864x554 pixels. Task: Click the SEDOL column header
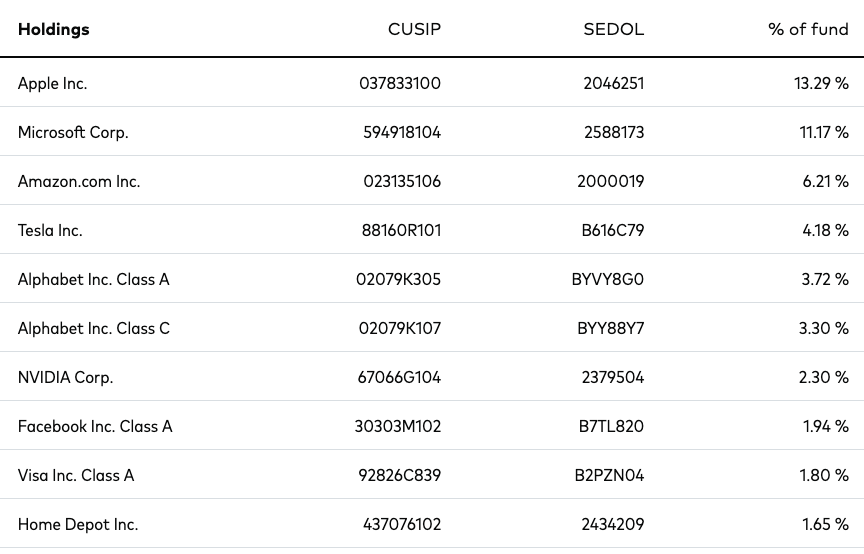click(613, 29)
